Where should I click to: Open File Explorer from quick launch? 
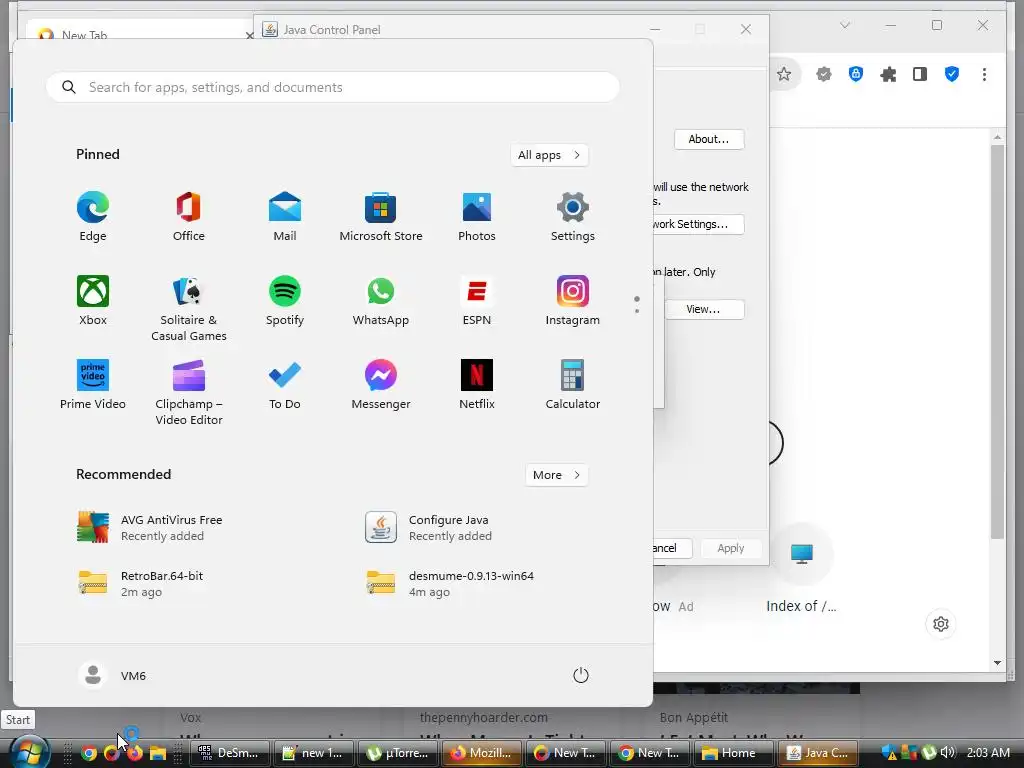(x=157, y=753)
